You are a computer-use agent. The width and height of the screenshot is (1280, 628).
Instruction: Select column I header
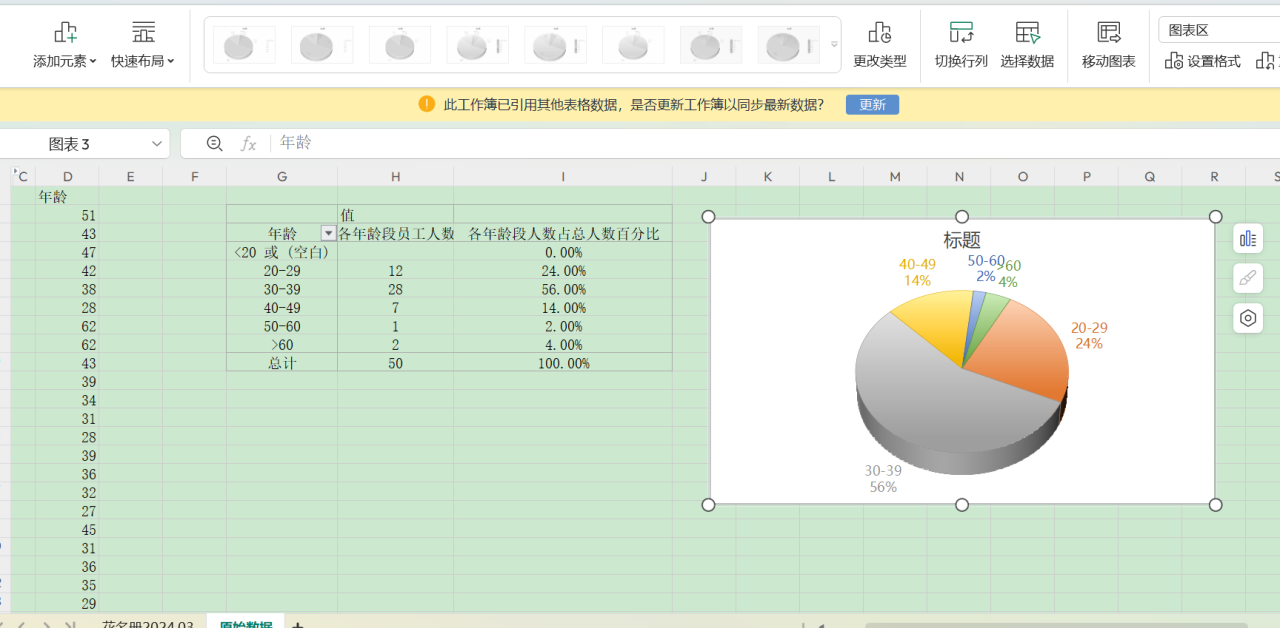[x=563, y=177]
